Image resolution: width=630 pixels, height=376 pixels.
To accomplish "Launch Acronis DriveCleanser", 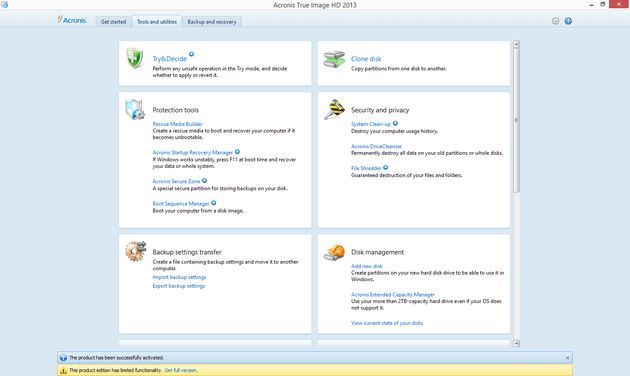I will tap(376, 146).
